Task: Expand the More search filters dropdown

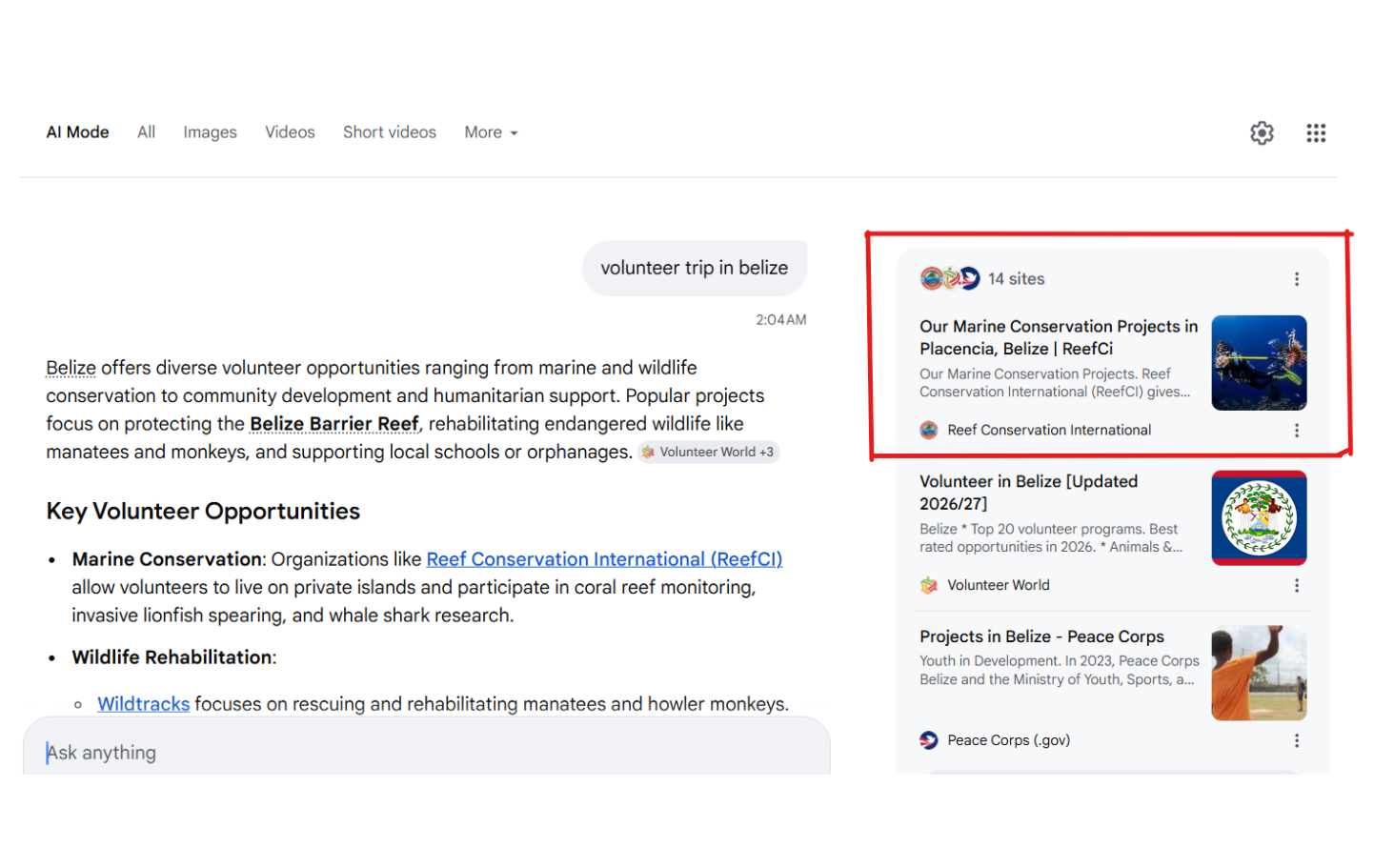Action: [x=491, y=132]
